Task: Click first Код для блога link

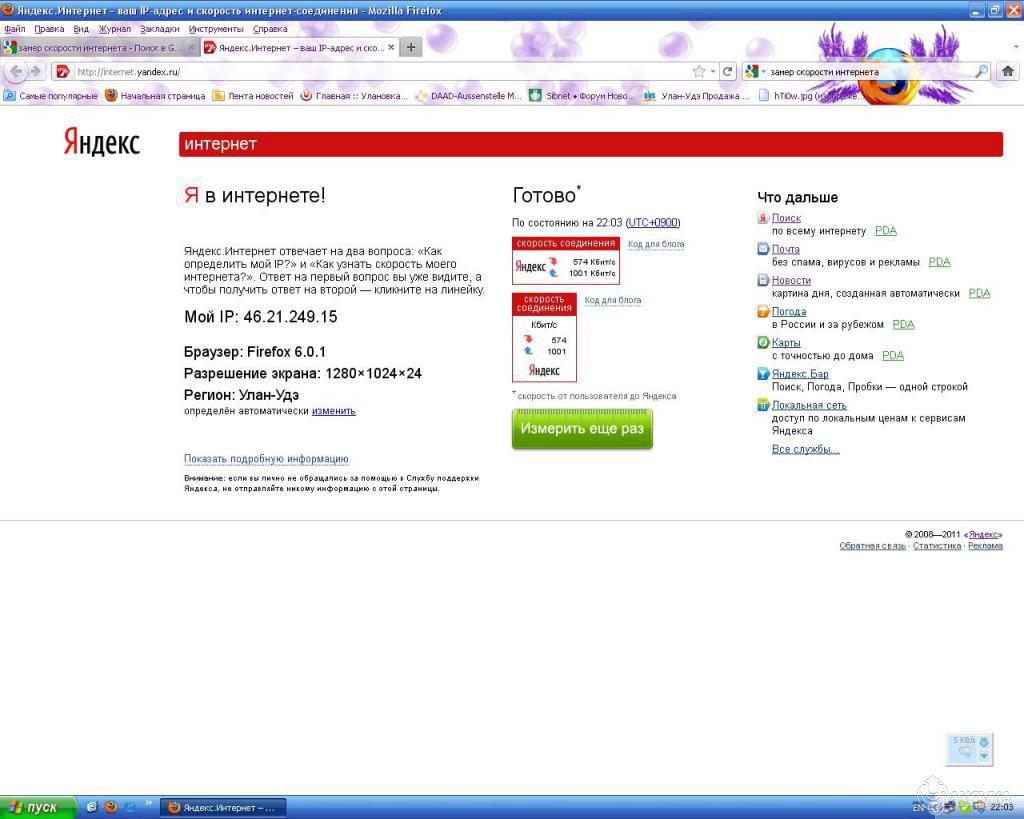Action: tap(656, 244)
